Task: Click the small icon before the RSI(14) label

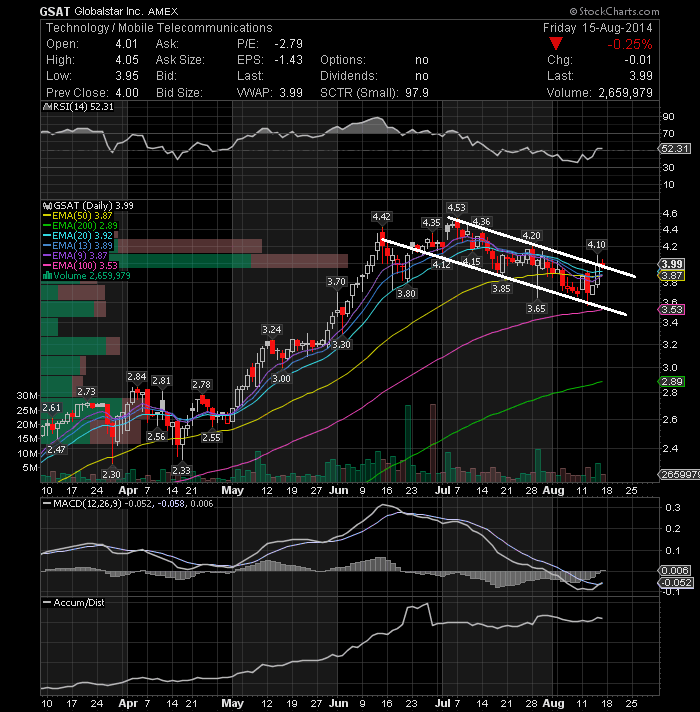Action: click(x=47, y=107)
